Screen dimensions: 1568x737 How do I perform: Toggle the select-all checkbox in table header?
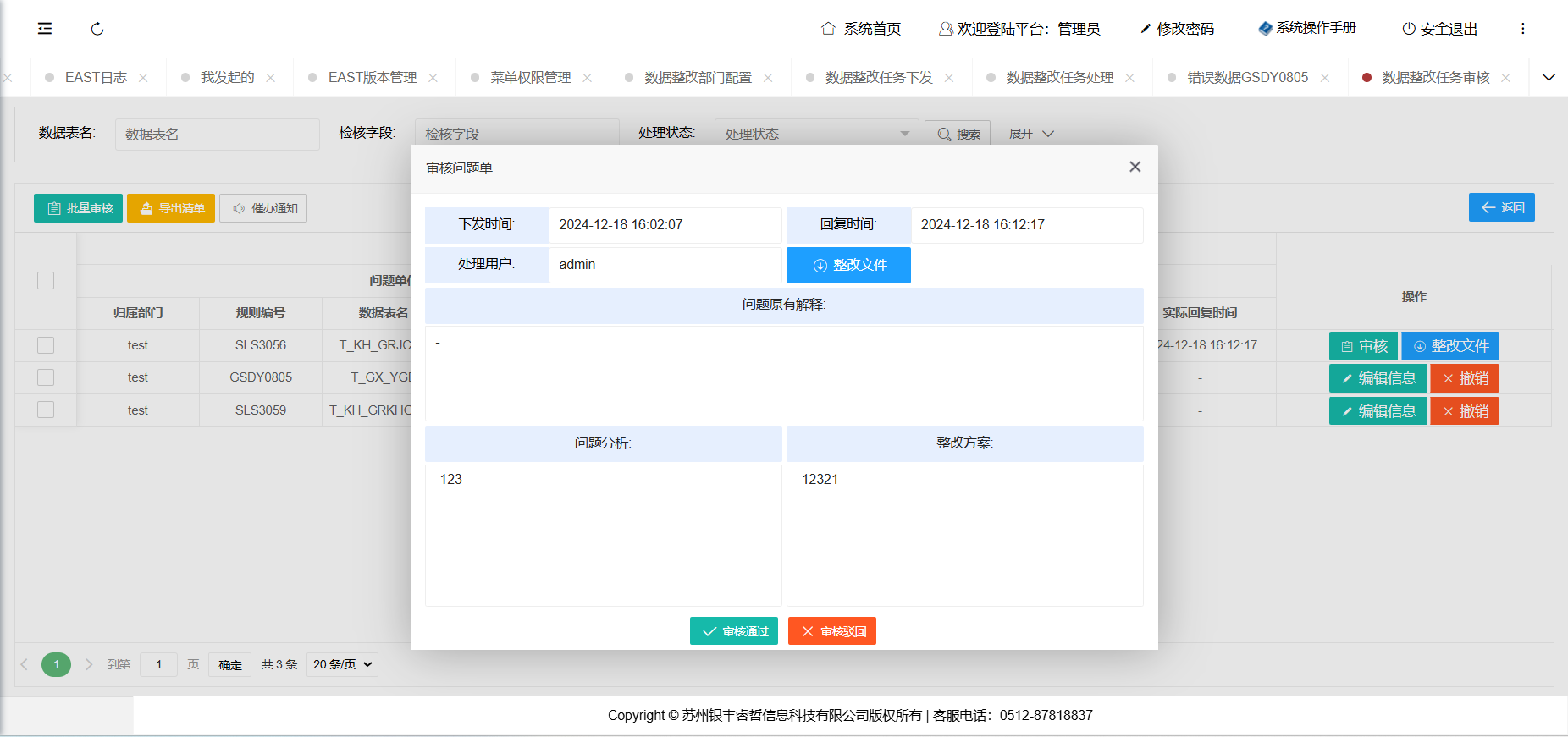click(x=46, y=281)
